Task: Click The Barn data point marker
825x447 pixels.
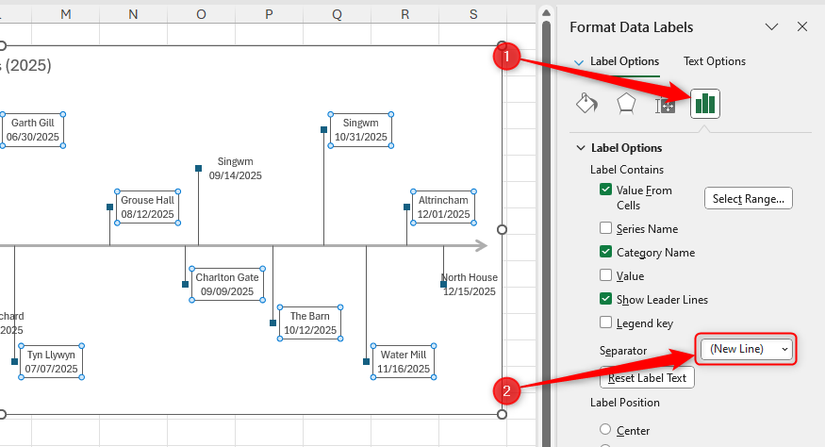Action: tap(273, 323)
